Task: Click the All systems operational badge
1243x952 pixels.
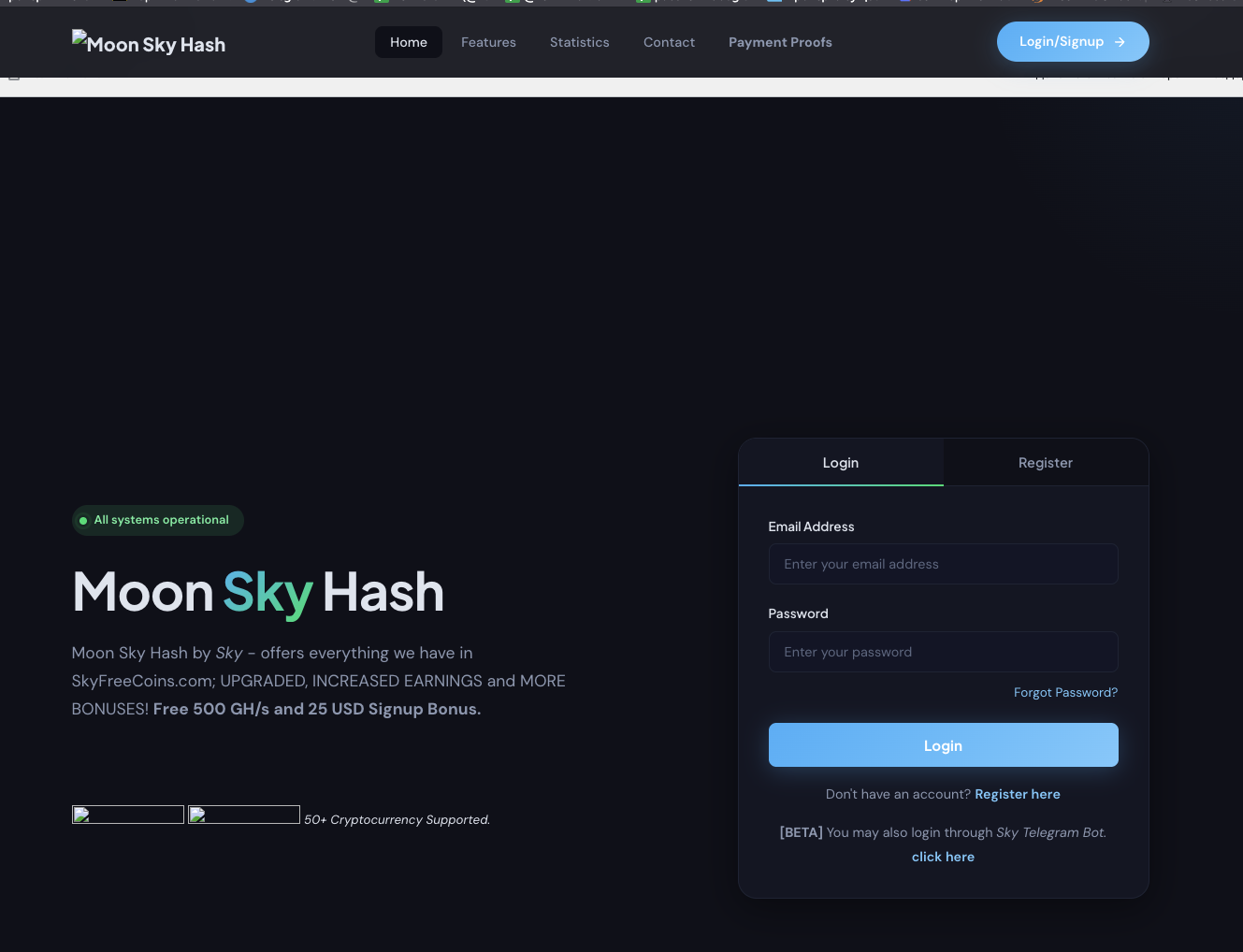Action: [x=158, y=520]
